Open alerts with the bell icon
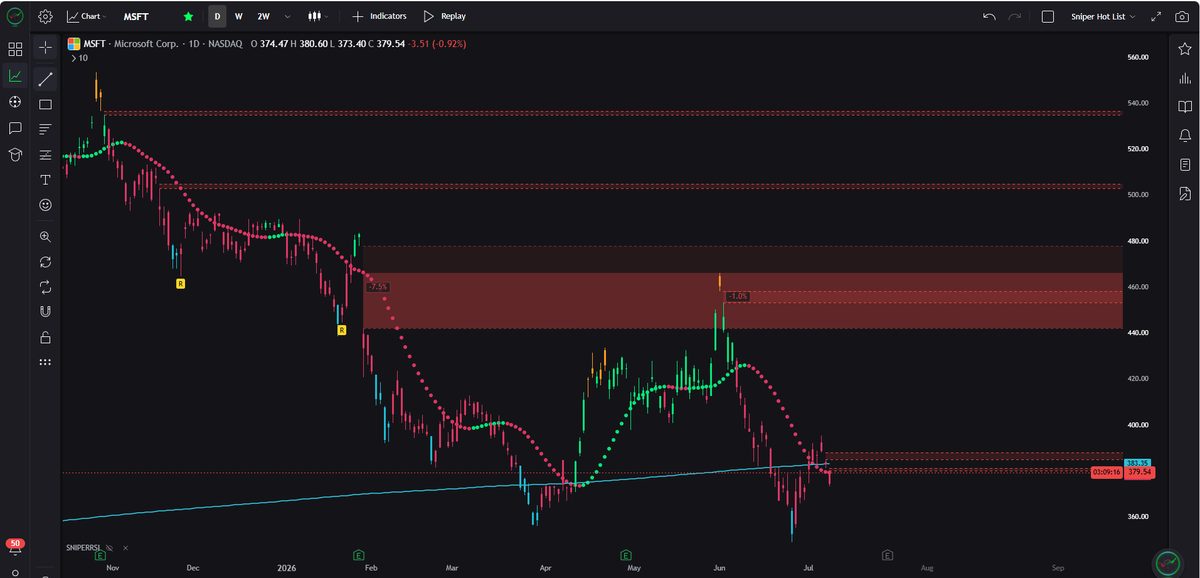Viewport: 1200px width, 578px height. tap(1184, 135)
